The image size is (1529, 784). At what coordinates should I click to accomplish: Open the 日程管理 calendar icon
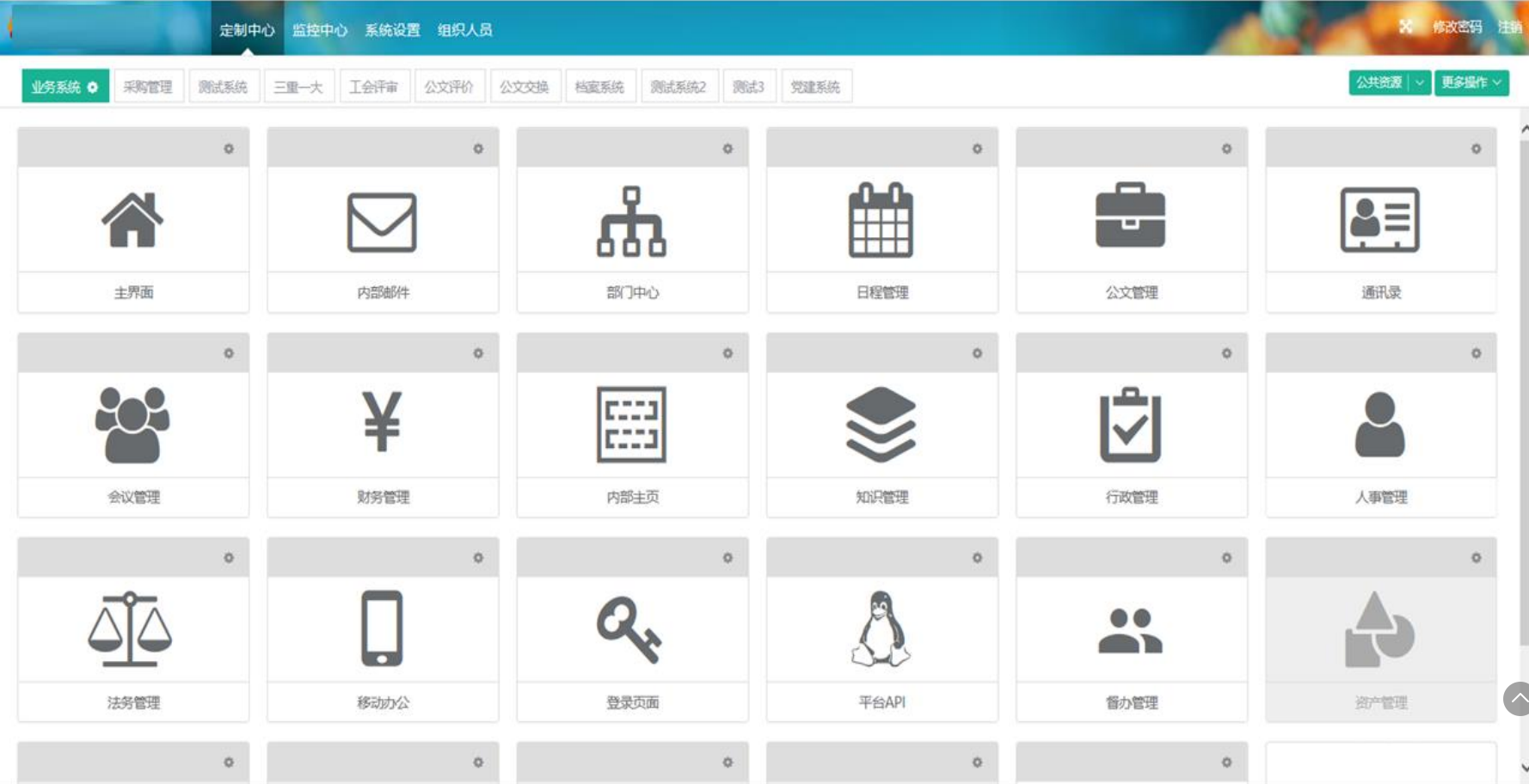[x=881, y=221]
